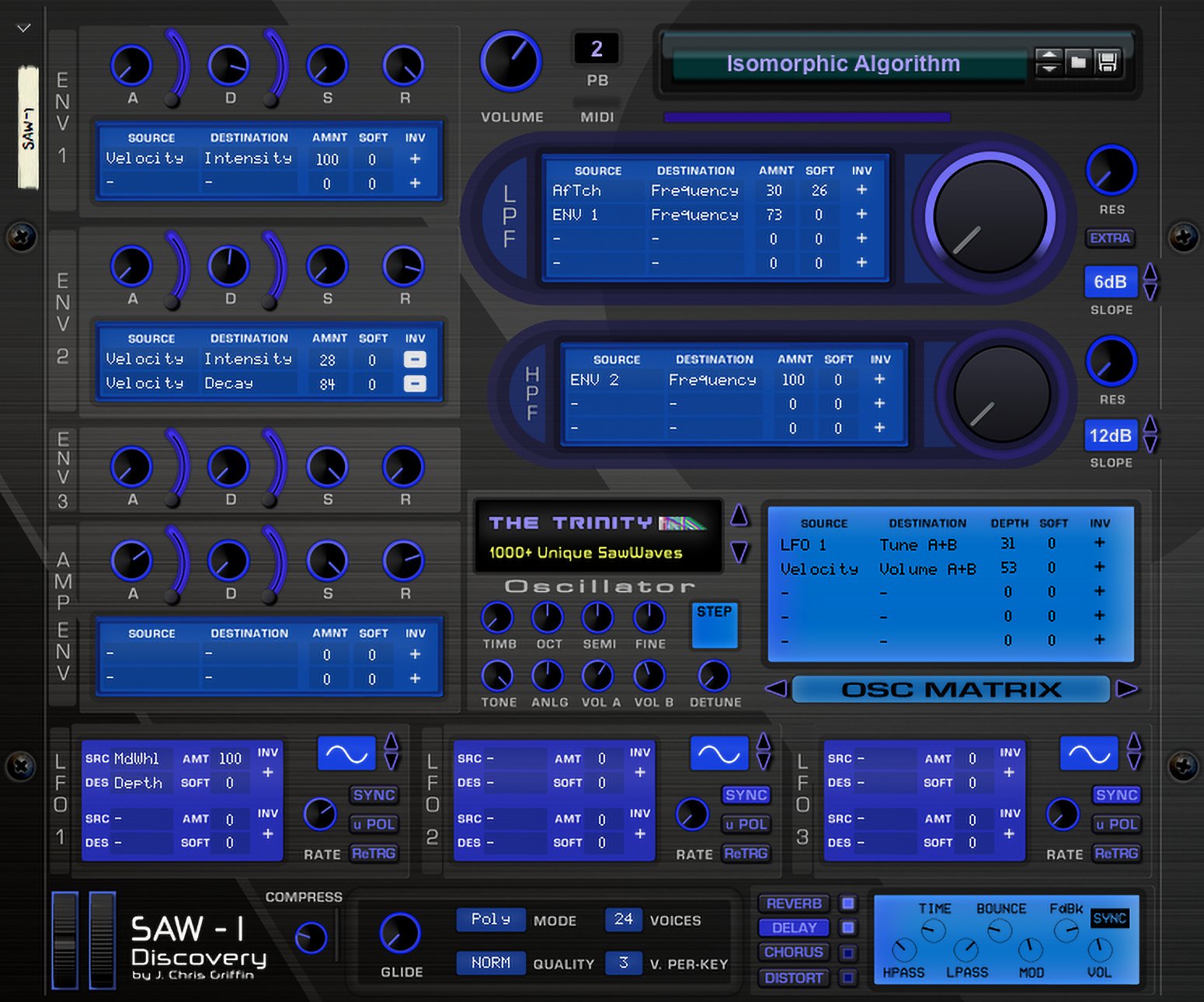The width and height of the screenshot is (1204, 1002).
Task: Click the right arrow beside OSC MATRIX
Action: click(x=1127, y=688)
